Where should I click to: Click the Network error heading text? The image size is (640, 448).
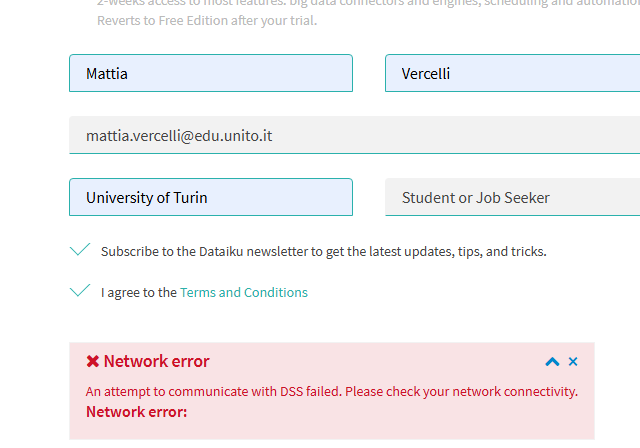(156, 361)
